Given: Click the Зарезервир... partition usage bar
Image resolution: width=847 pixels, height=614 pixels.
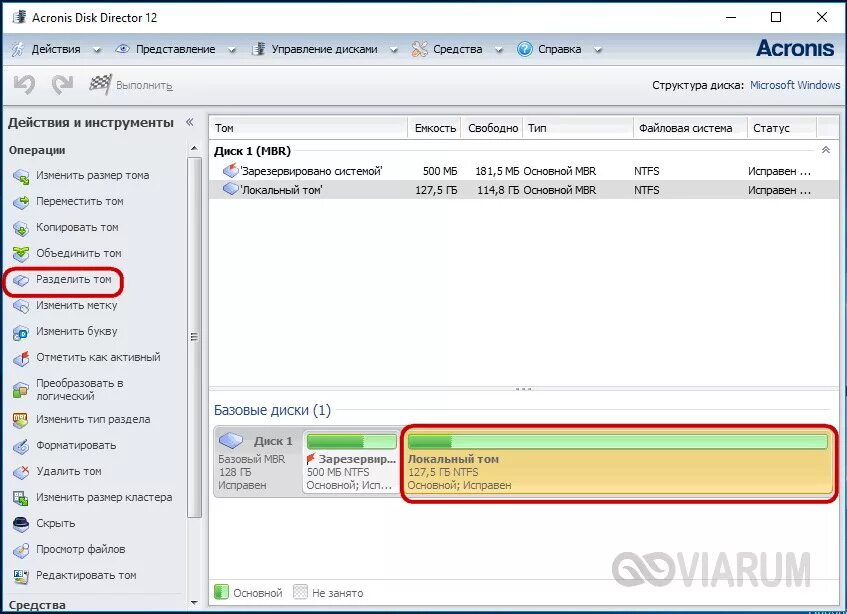Looking at the screenshot, I should tap(352, 442).
